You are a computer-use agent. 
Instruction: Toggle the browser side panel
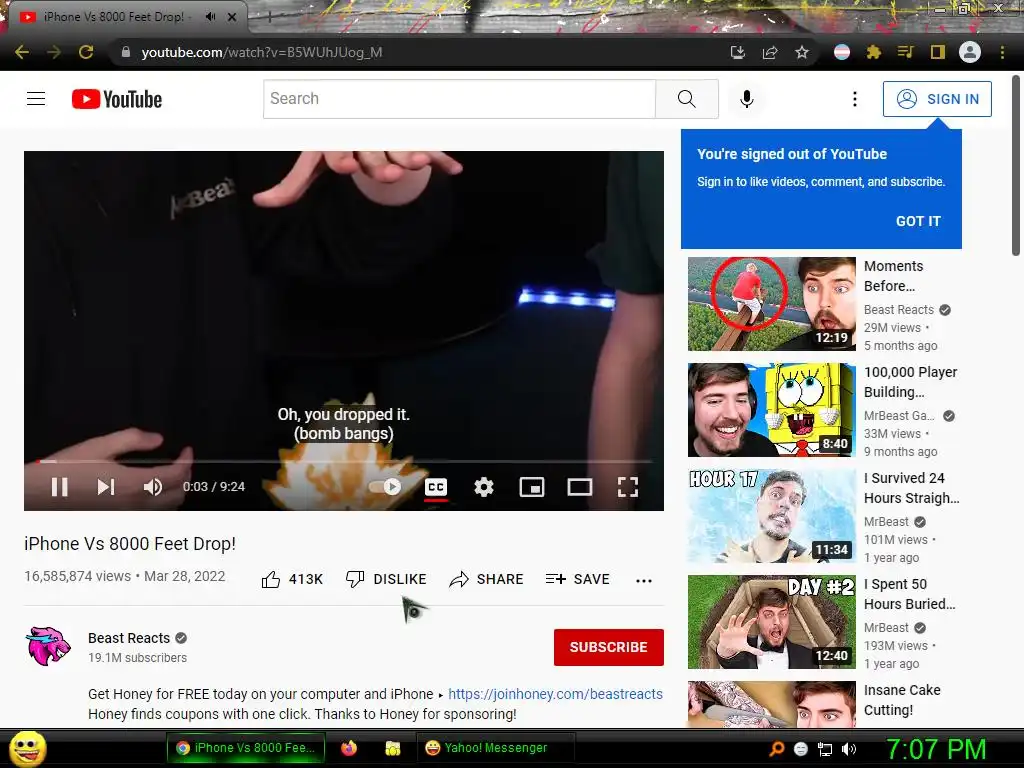point(938,52)
